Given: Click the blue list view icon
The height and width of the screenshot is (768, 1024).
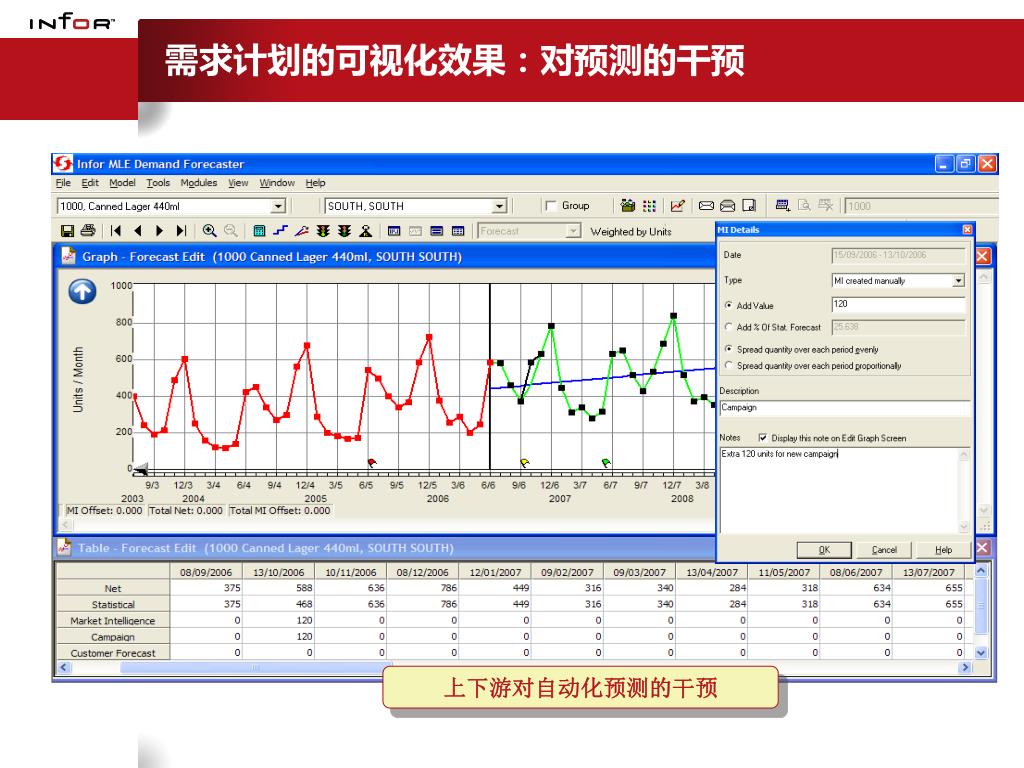Looking at the screenshot, I should pyautogui.click(x=437, y=231).
